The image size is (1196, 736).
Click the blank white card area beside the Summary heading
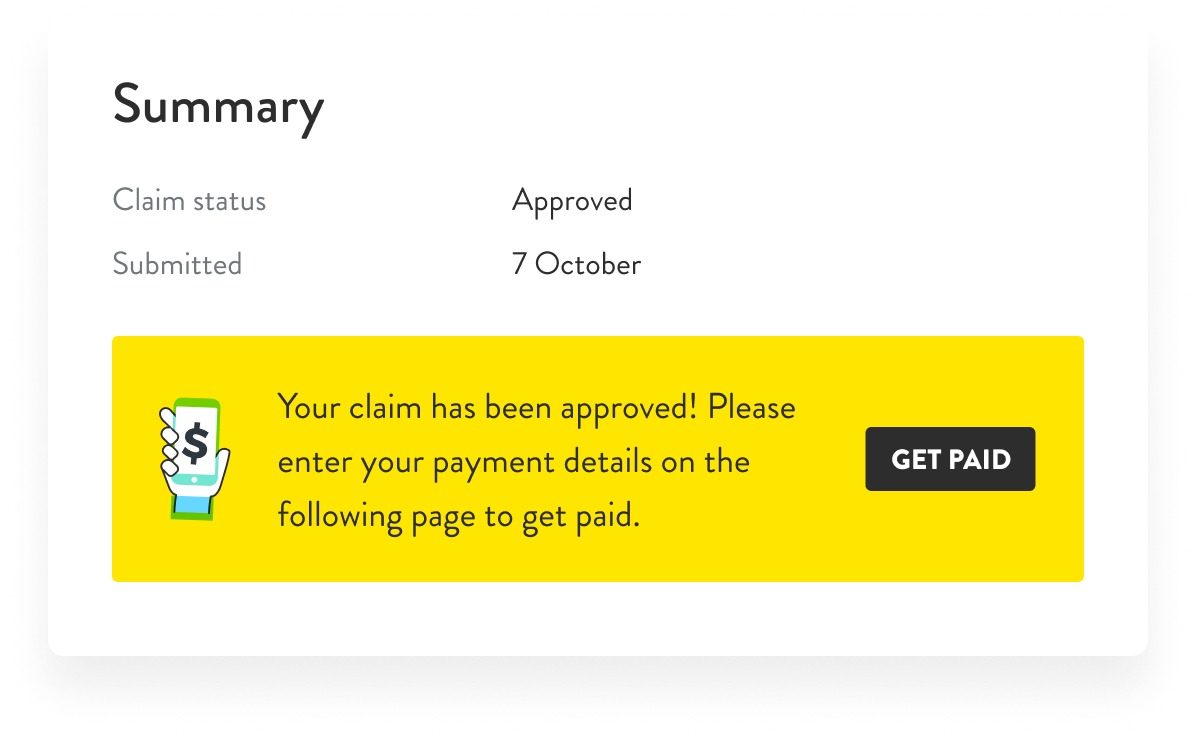tap(700, 107)
